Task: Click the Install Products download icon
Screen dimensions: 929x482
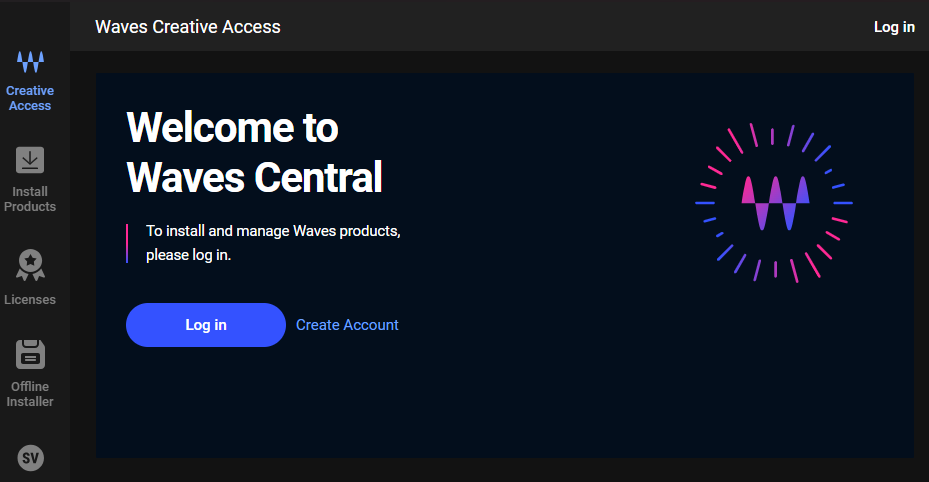Action: coord(30,160)
